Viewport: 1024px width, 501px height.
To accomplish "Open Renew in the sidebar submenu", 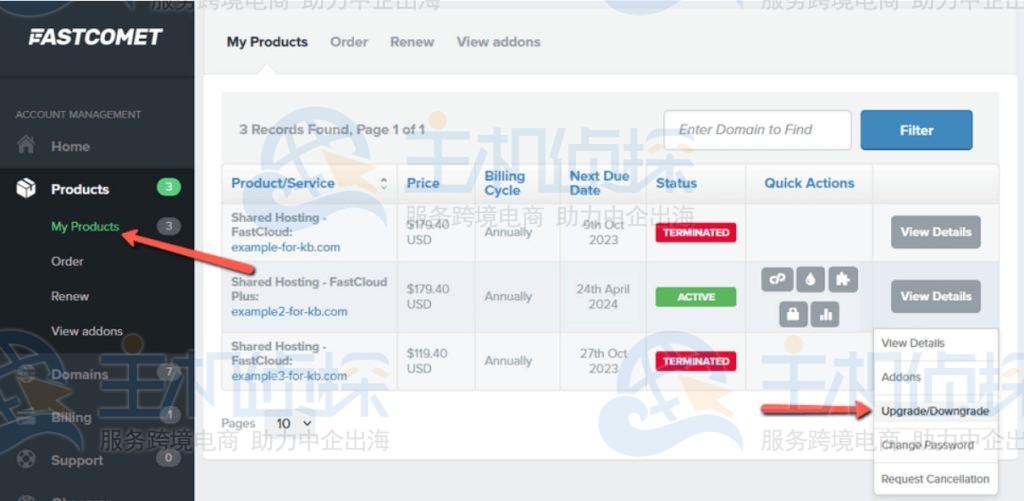I will (70, 296).
